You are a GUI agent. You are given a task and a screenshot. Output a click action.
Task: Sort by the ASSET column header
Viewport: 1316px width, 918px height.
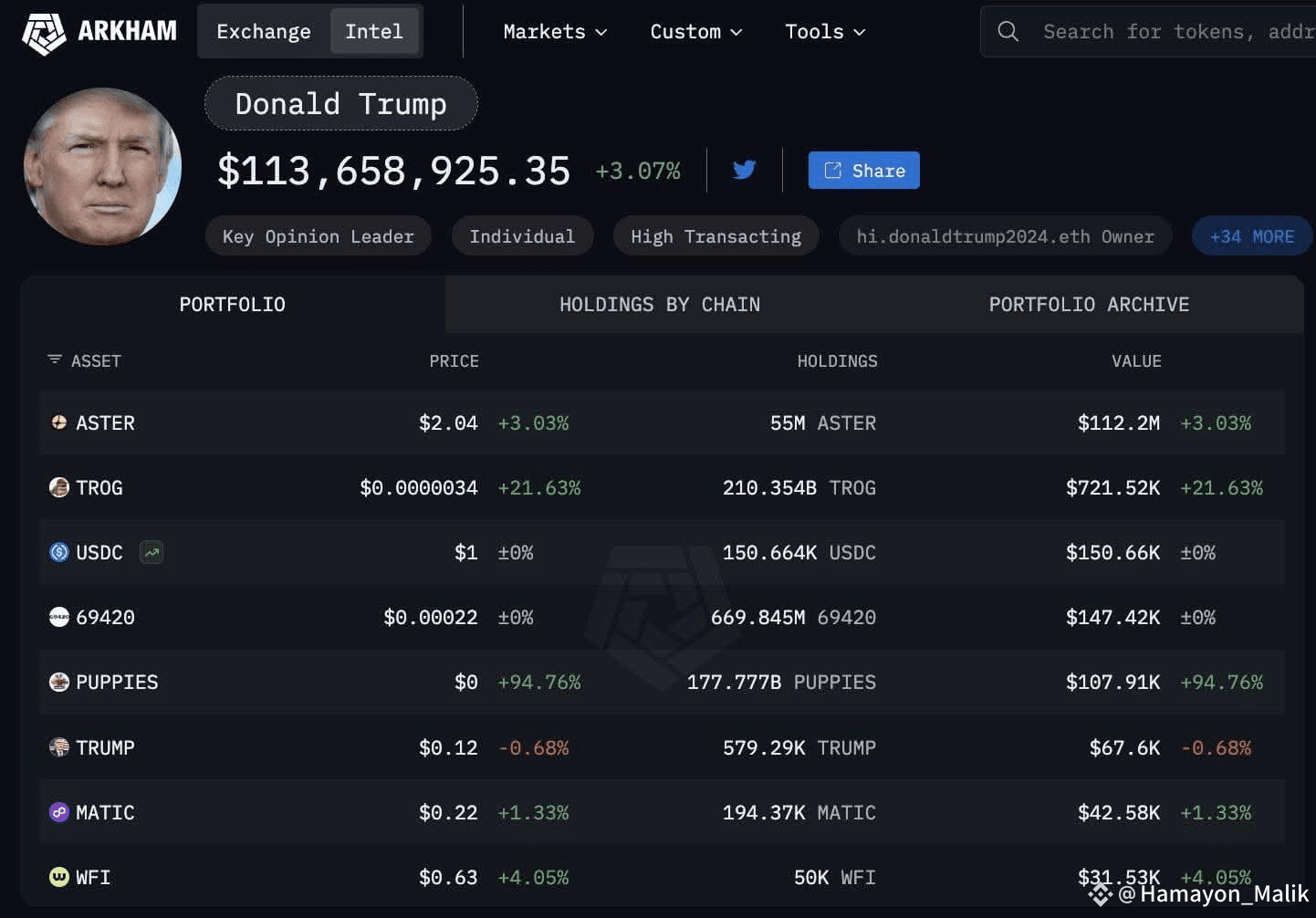(x=96, y=360)
